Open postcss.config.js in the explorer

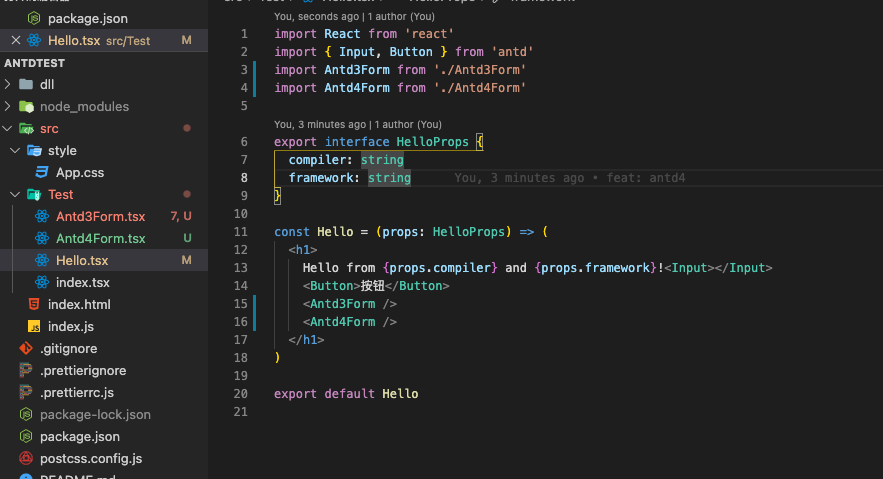coord(91,458)
